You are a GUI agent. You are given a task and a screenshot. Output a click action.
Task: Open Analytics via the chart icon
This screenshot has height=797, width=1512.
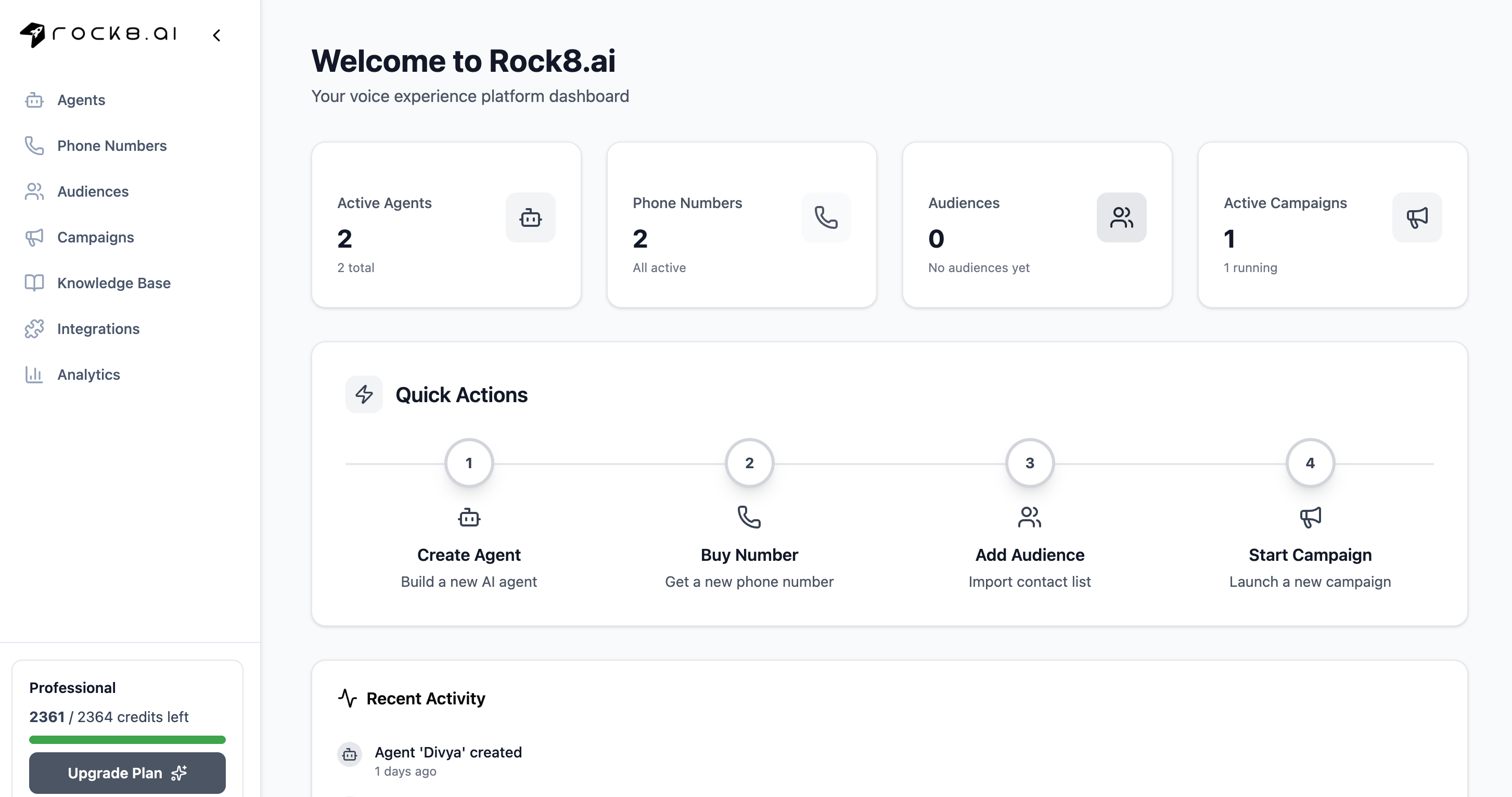tap(34, 375)
